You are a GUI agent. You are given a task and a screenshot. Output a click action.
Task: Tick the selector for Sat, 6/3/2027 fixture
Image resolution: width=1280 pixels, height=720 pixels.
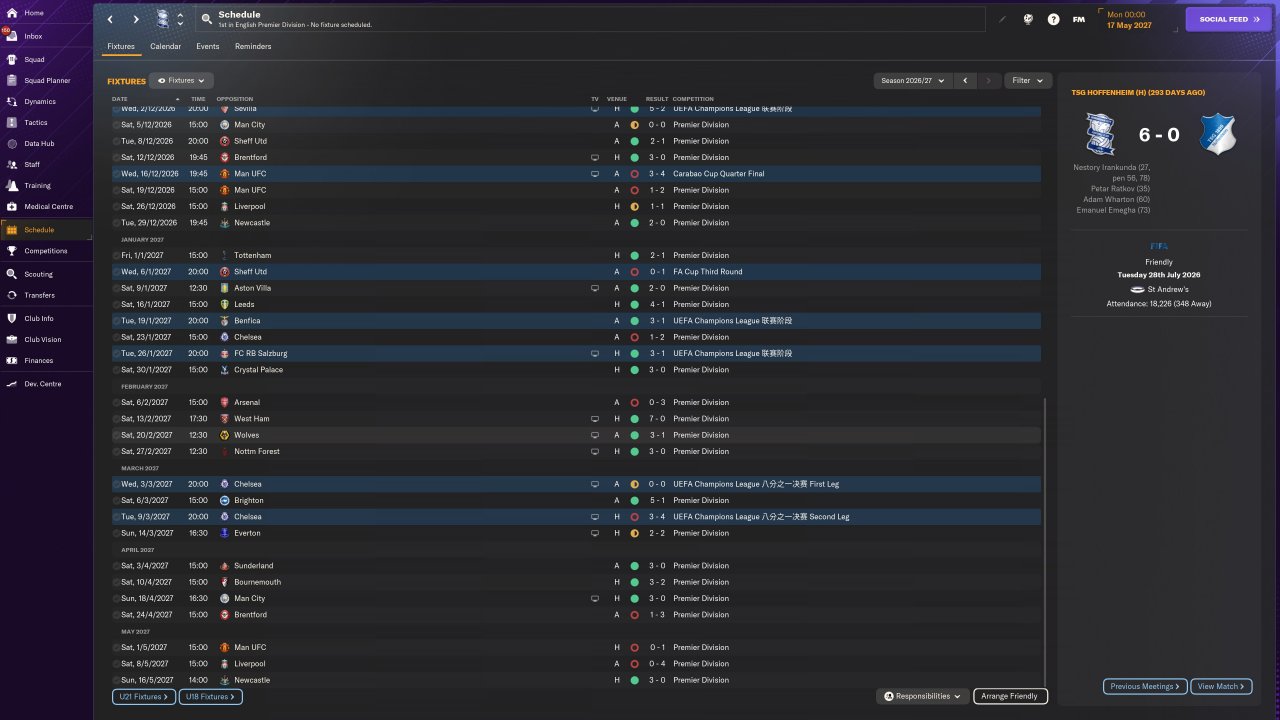pos(116,500)
